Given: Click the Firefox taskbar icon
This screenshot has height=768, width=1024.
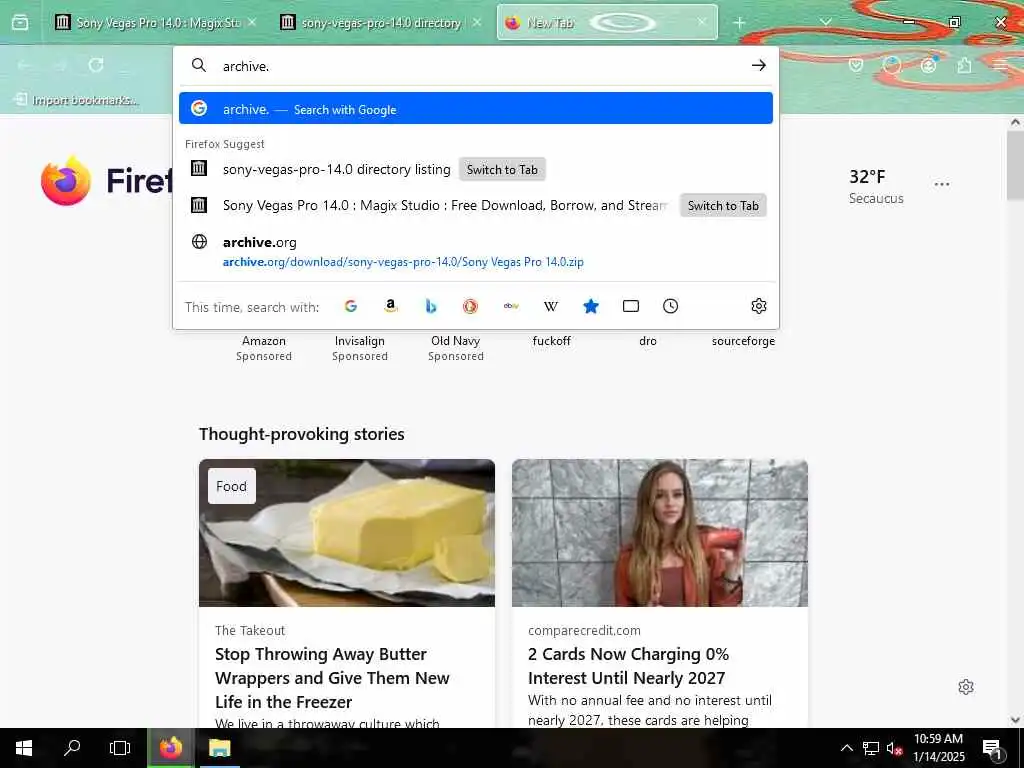Looking at the screenshot, I should pyautogui.click(x=170, y=748).
